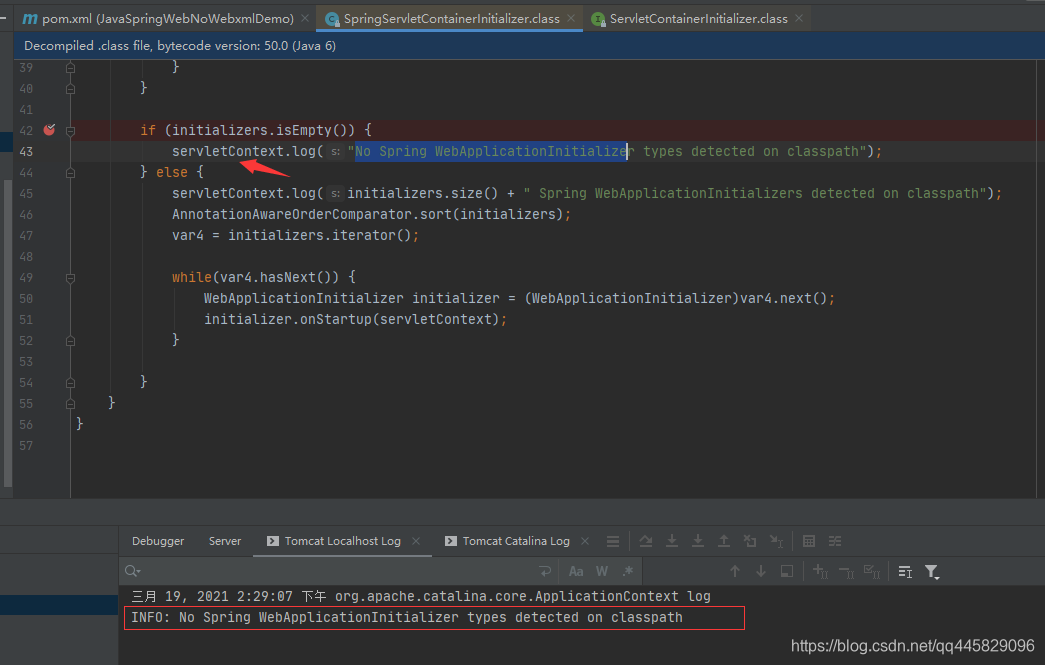Collapse the code fold at line 52
This screenshot has height=665, width=1045.
70,340
